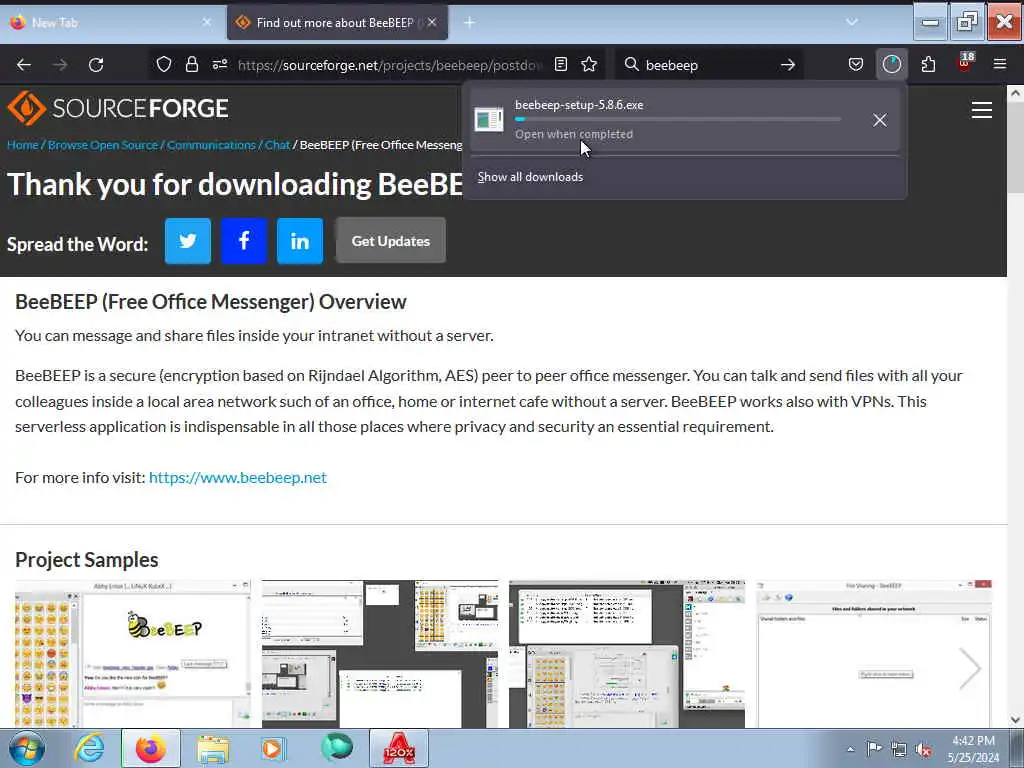Bookmark this page with the star icon
Screen dimensions: 1024x768
tap(589, 65)
